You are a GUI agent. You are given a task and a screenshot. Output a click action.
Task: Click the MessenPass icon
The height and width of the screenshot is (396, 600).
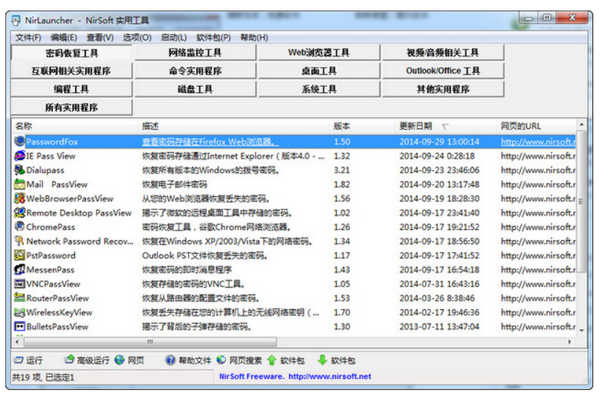click(20, 269)
